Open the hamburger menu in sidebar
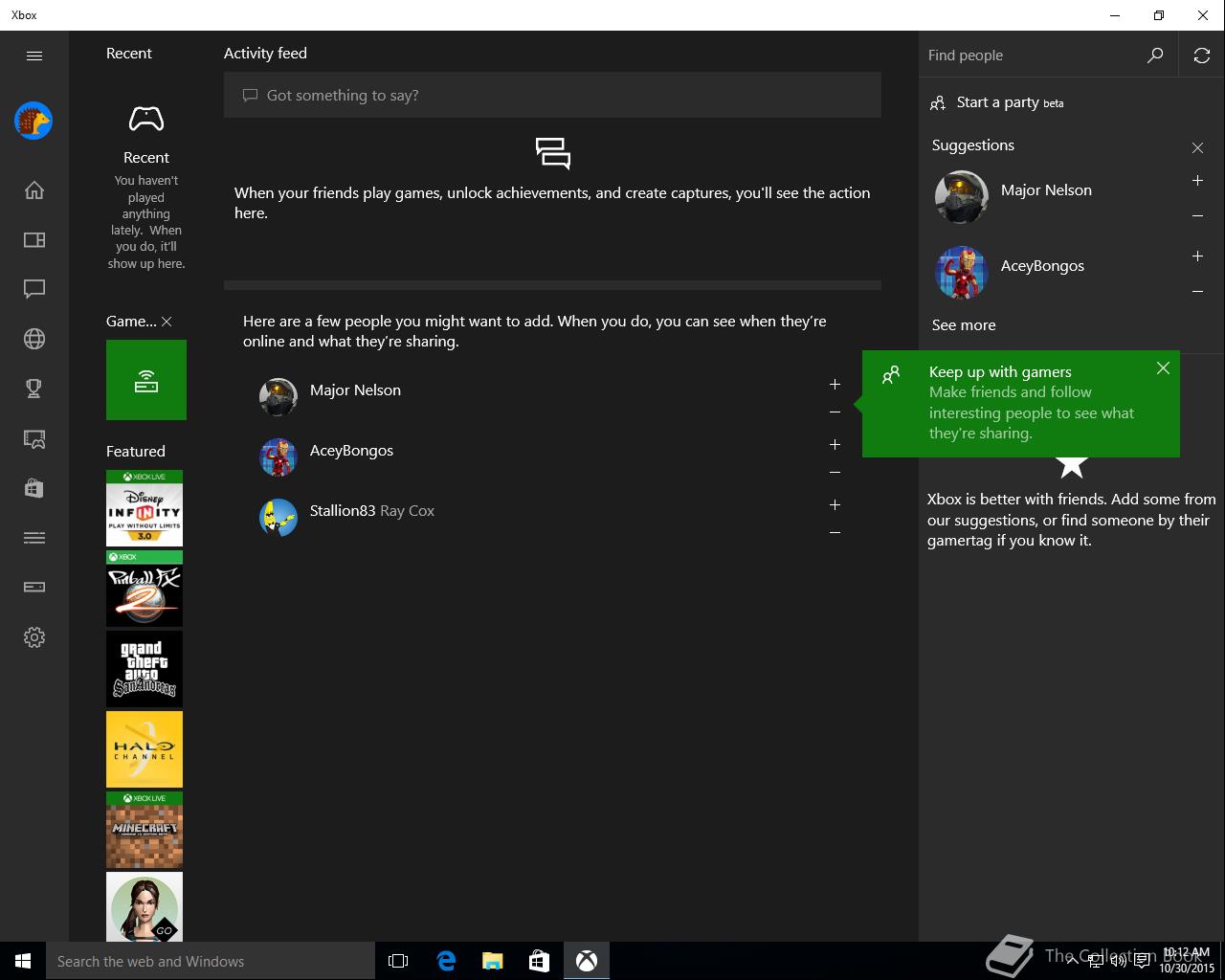Screen dimensions: 1225x980 coord(34,56)
